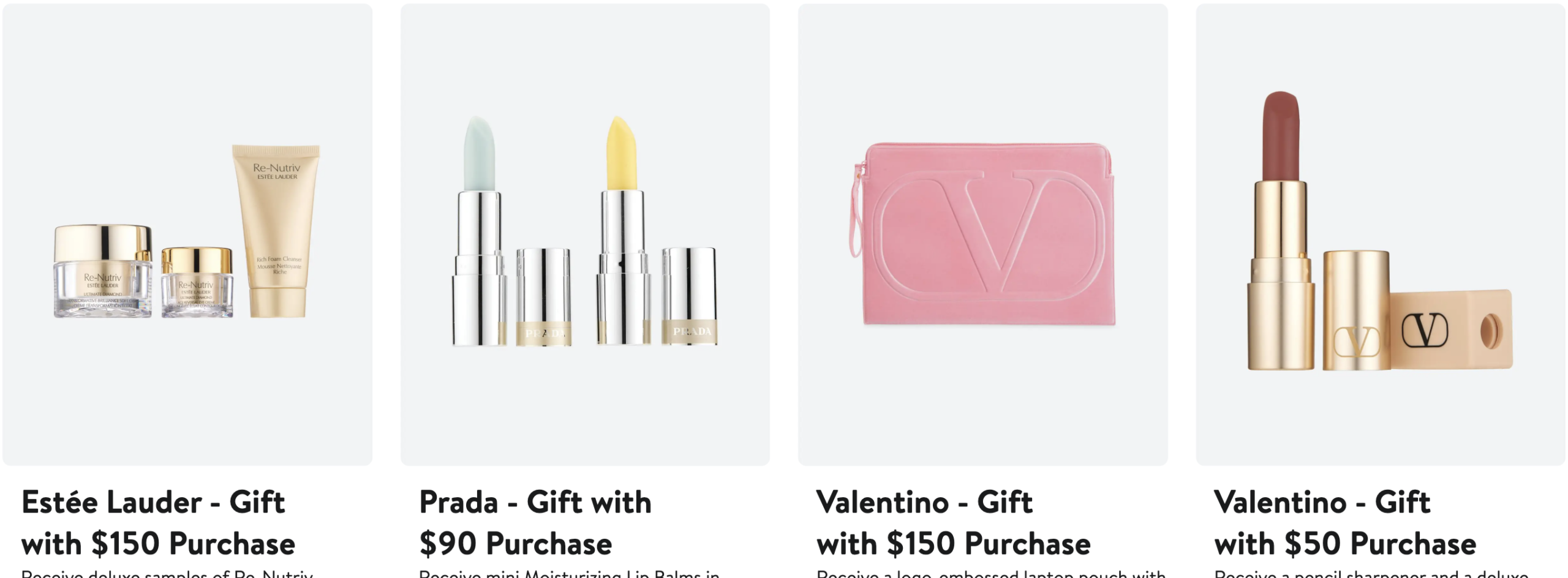
Task: Open Valentino - Gift with $150 Purchase link
Action: (x=954, y=523)
